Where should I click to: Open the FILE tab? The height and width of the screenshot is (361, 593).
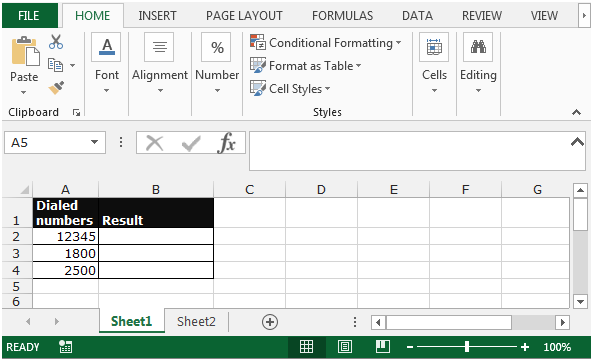click(29, 15)
